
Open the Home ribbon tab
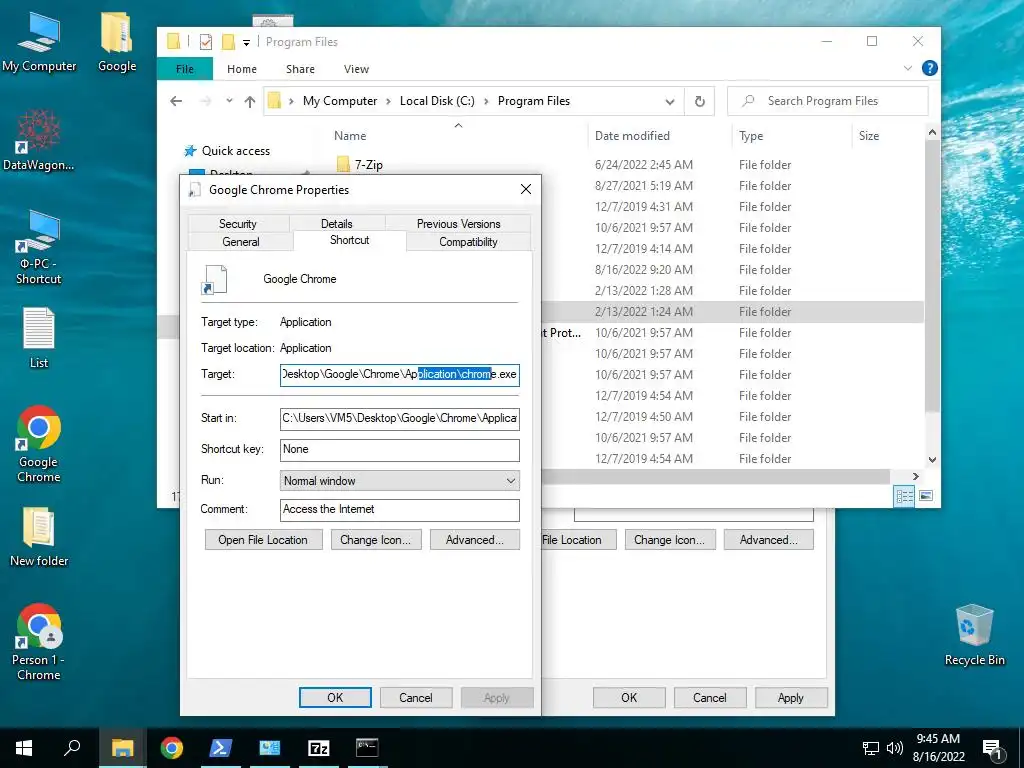click(x=242, y=69)
